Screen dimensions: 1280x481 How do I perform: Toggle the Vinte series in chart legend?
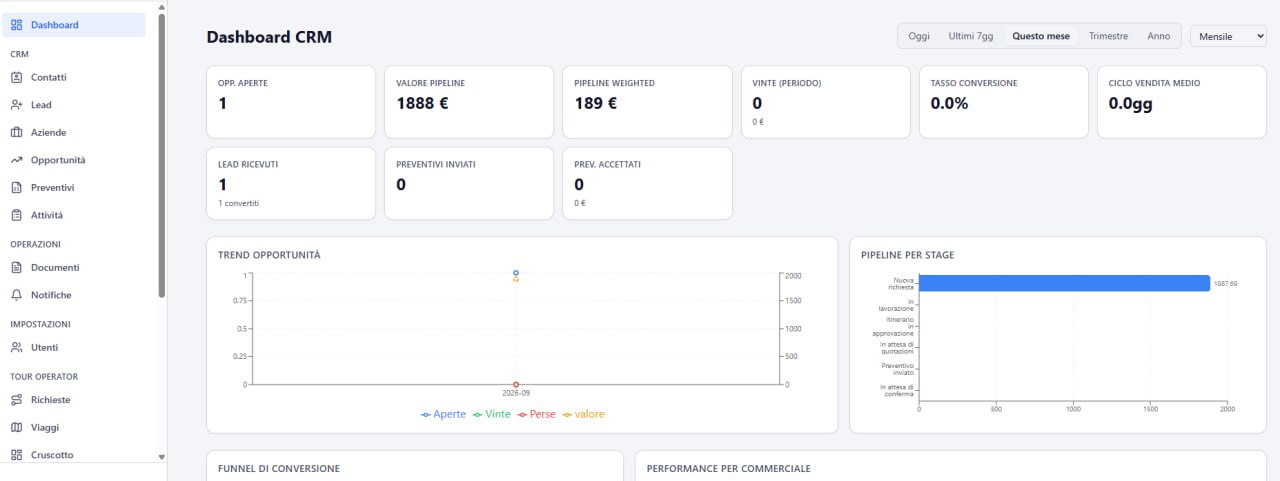[x=492, y=414]
